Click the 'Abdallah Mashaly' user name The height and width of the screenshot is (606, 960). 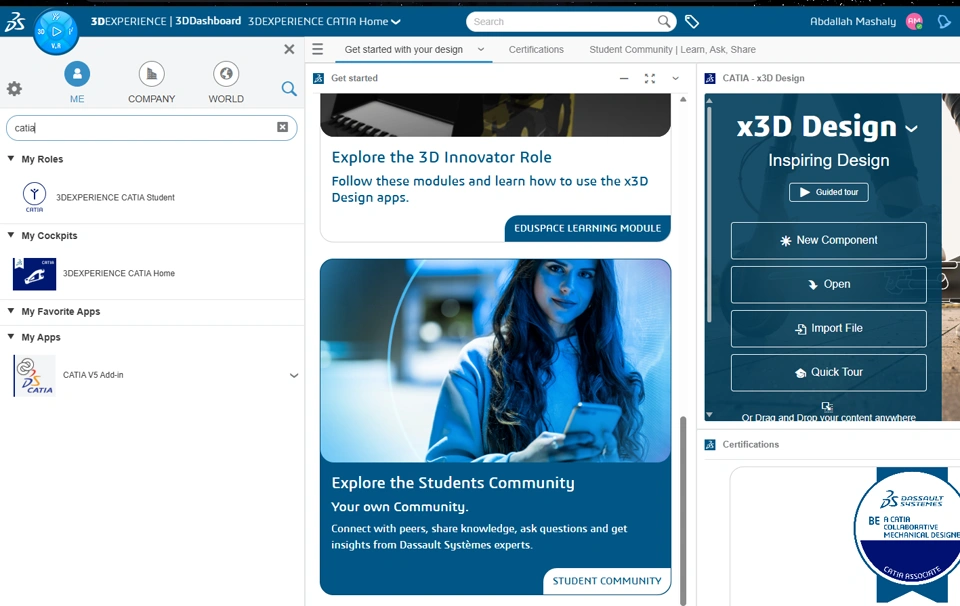coord(853,21)
